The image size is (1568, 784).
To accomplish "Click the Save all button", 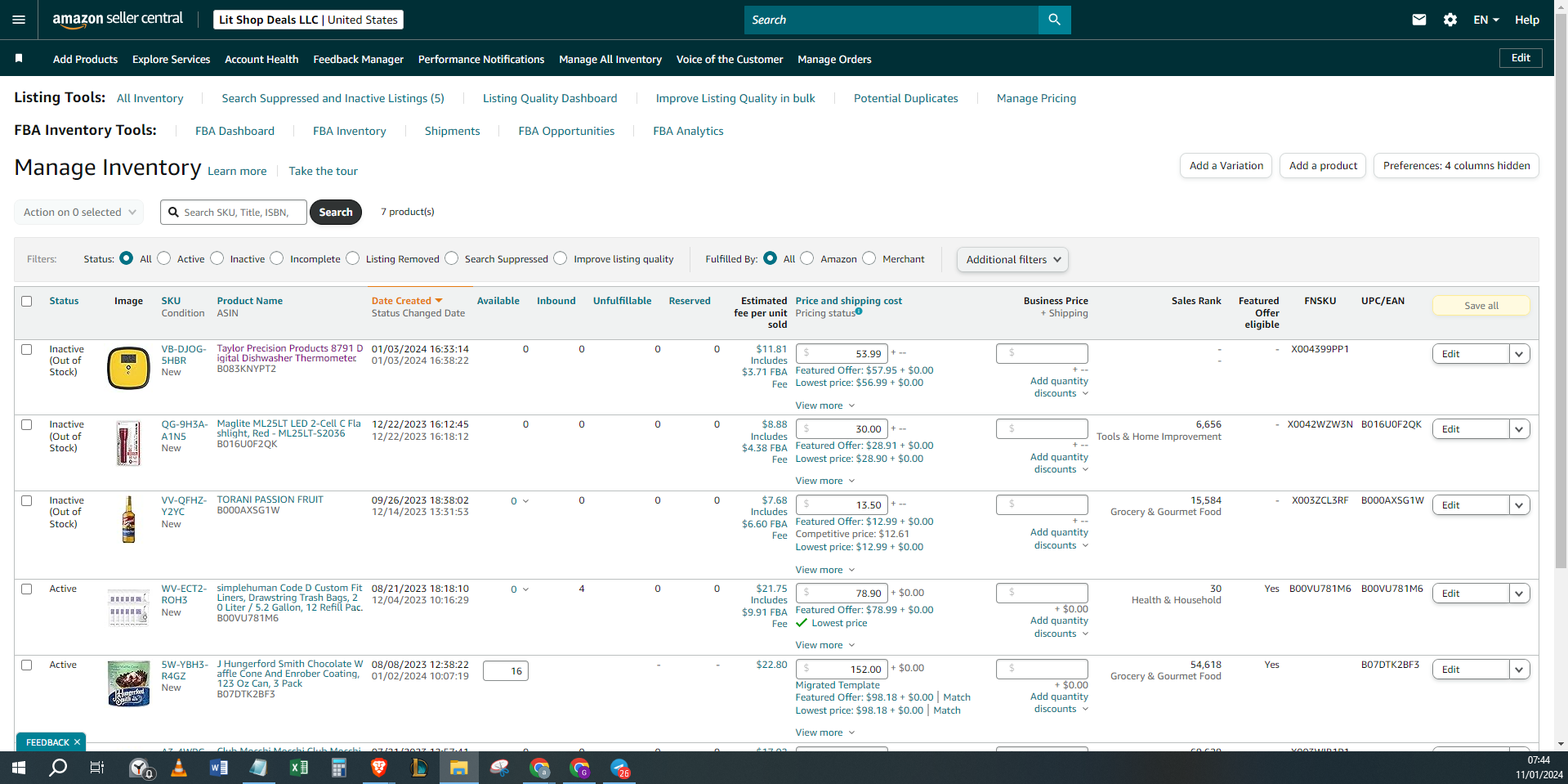I will point(1481,306).
